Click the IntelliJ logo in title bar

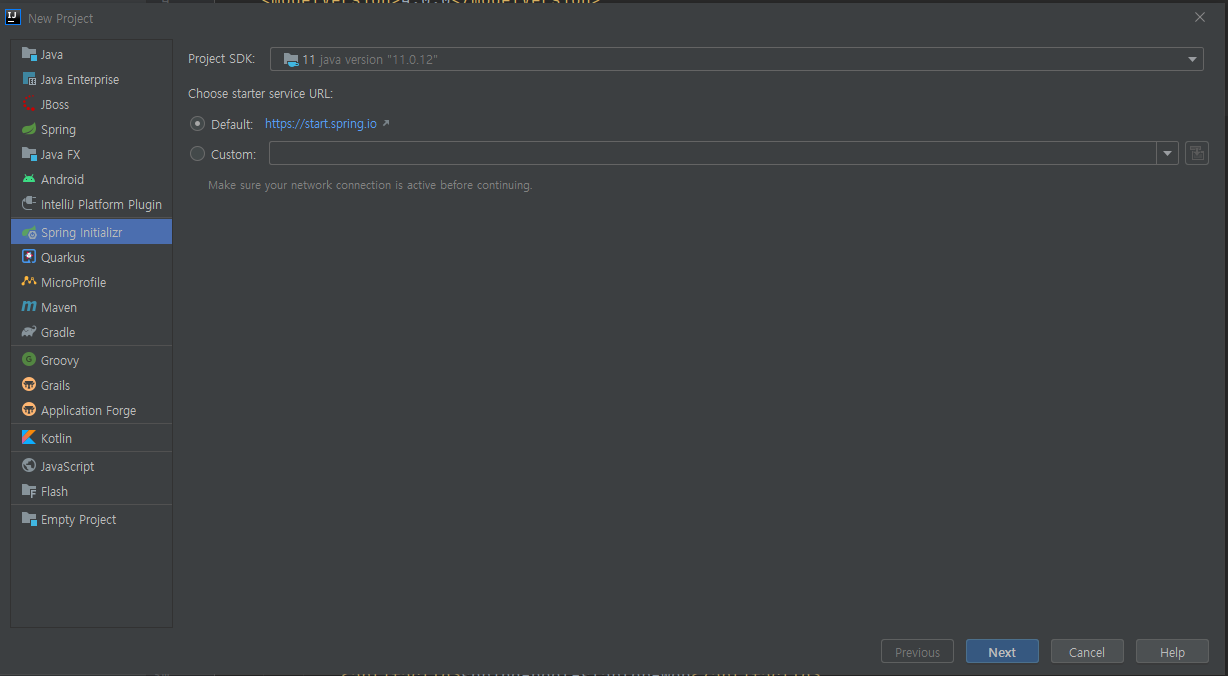pyautogui.click(x=14, y=17)
